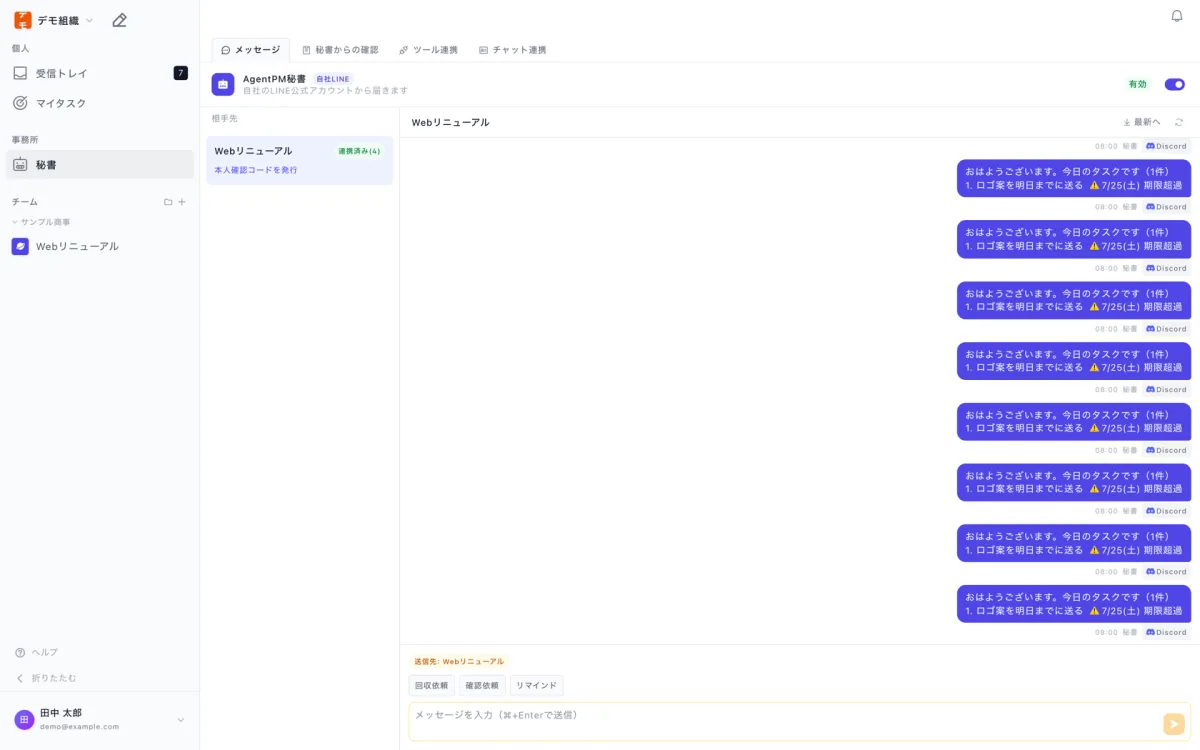Switch to 秘書からの確認 tab

(340, 50)
